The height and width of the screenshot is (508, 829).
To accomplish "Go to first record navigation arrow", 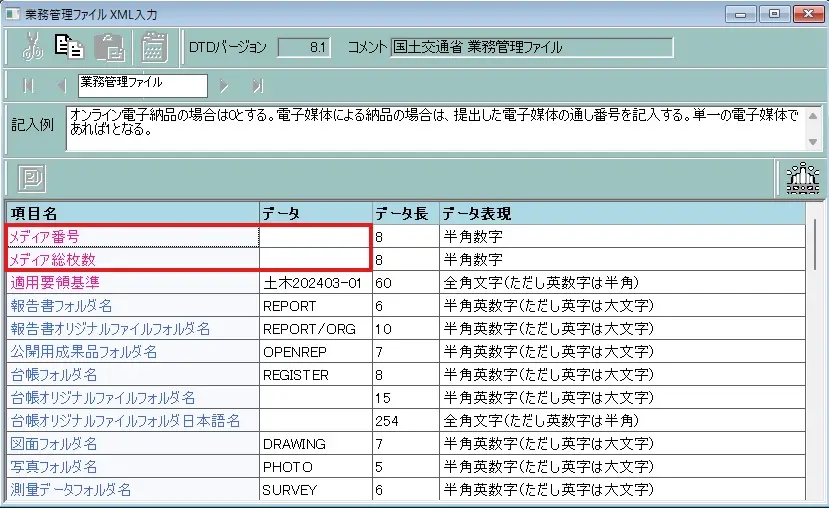I will (x=27, y=85).
